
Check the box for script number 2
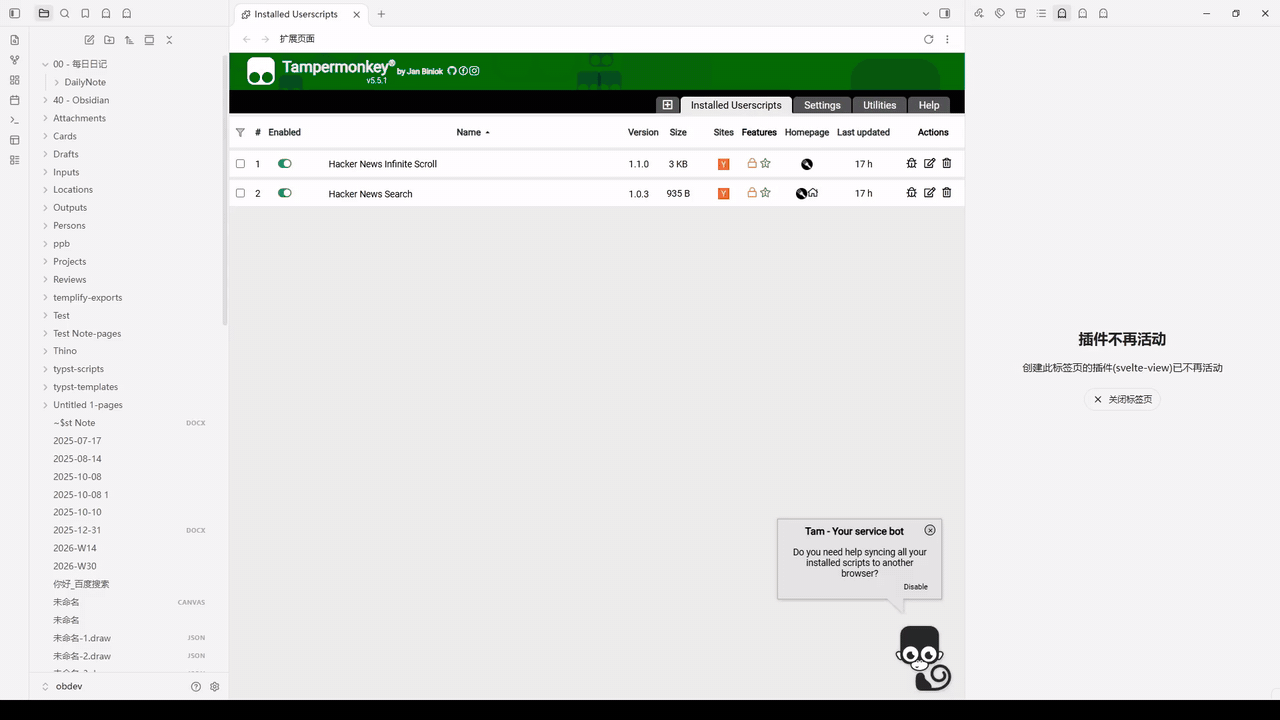pyautogui.click(x=240, y=193)
